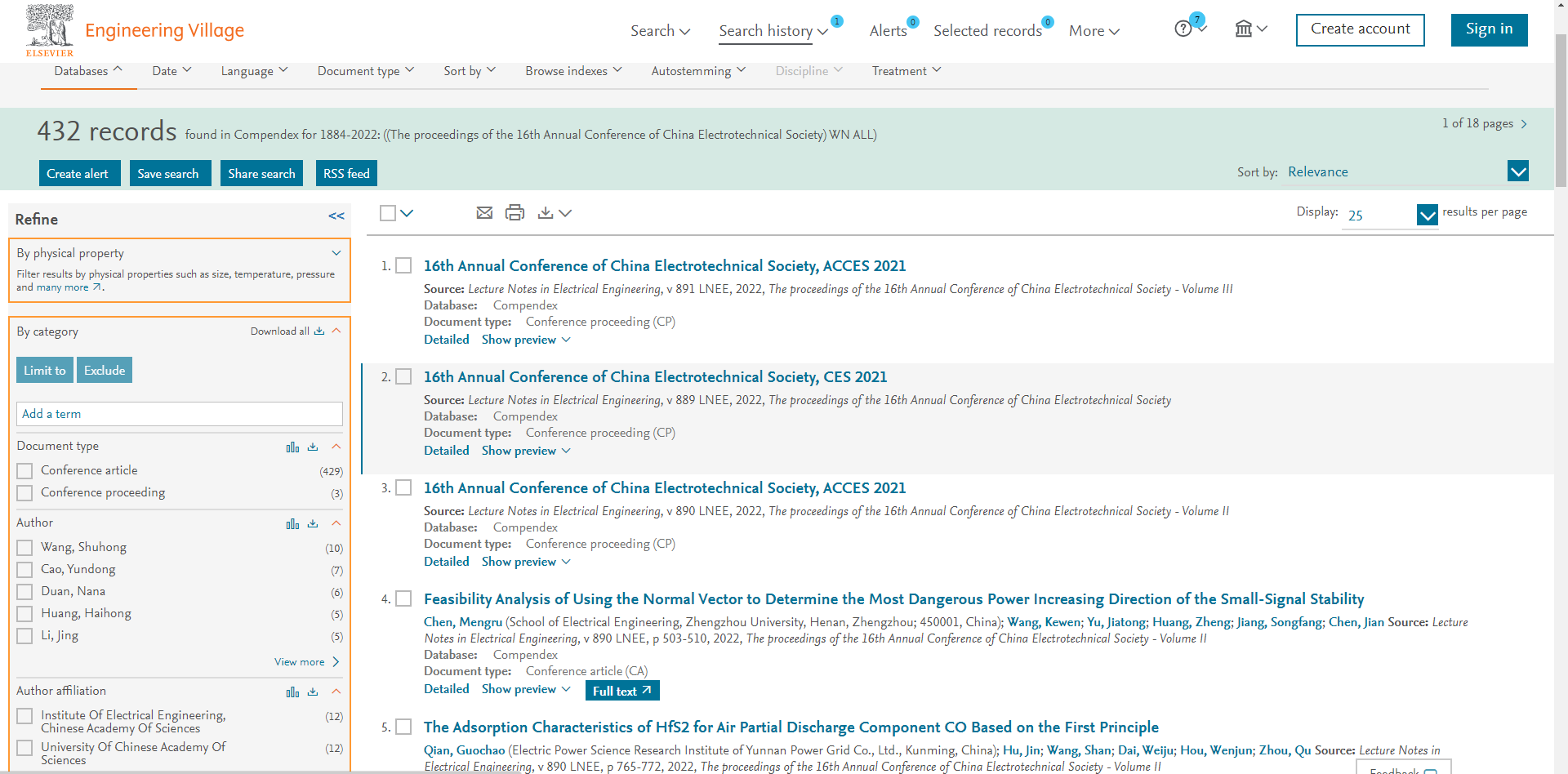The width and height of the screenshot is (1568, 774).
Task: Expand Show preview for result 1
Action: point(526,340)
